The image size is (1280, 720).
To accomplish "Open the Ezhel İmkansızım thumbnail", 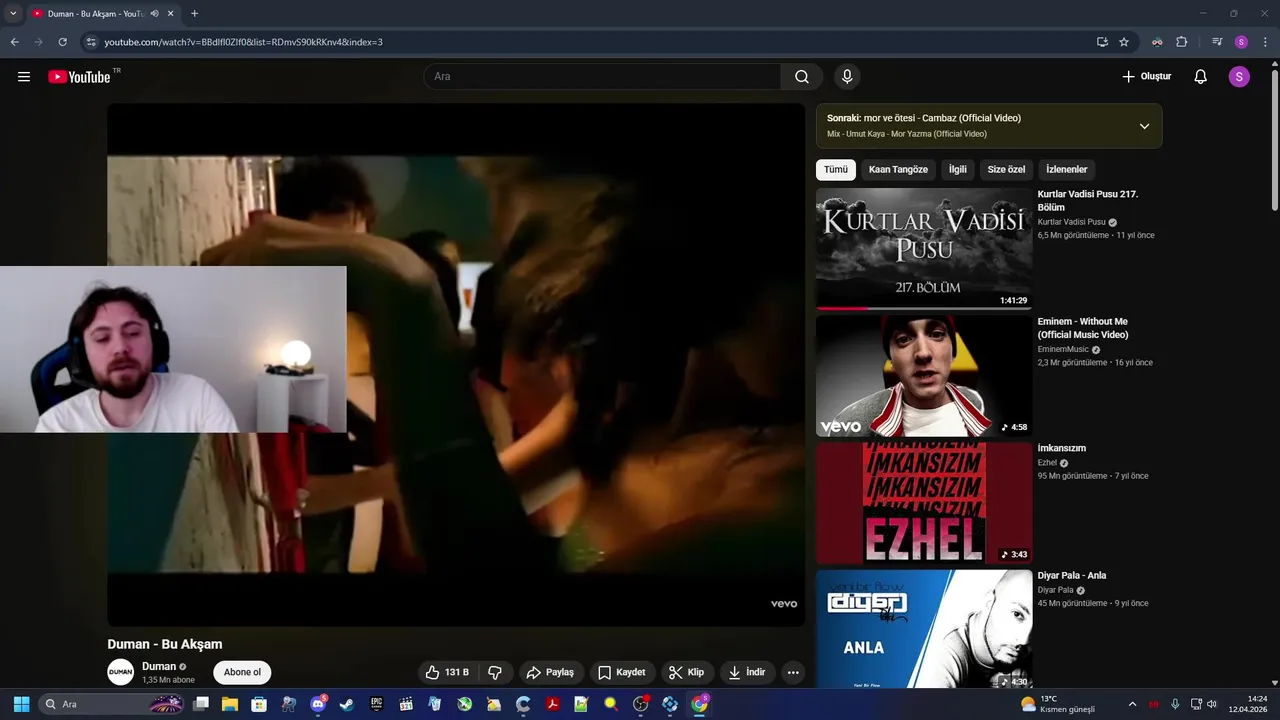I will pos(924,503).
